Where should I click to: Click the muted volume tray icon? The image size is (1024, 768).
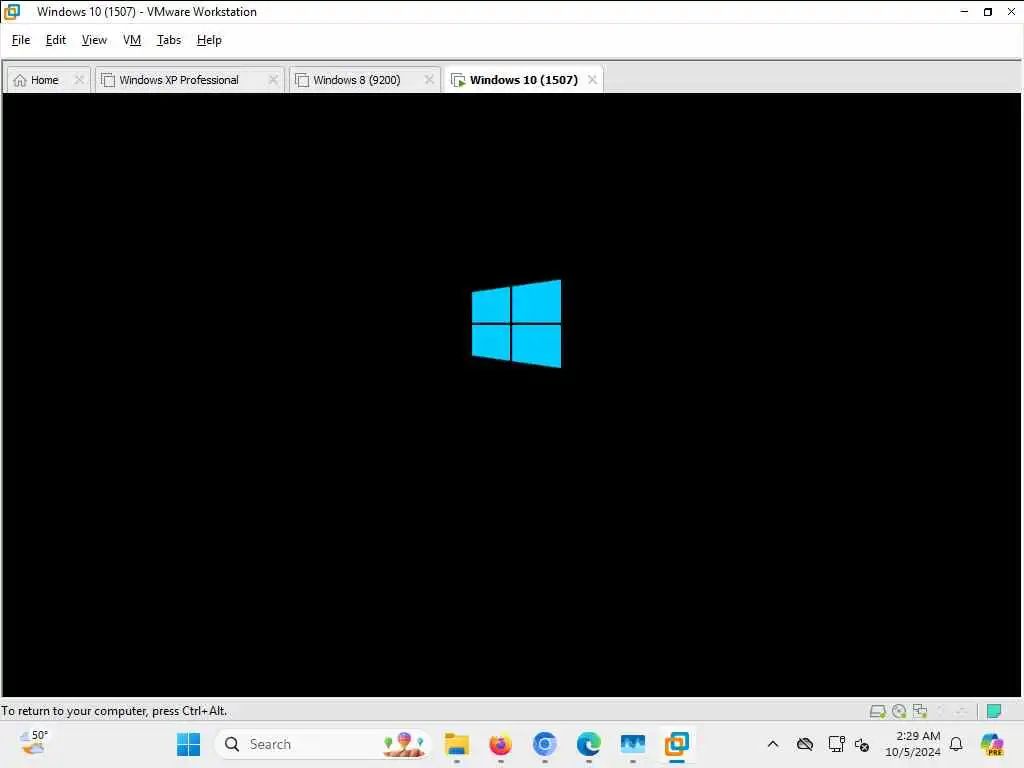click(861, 744)
